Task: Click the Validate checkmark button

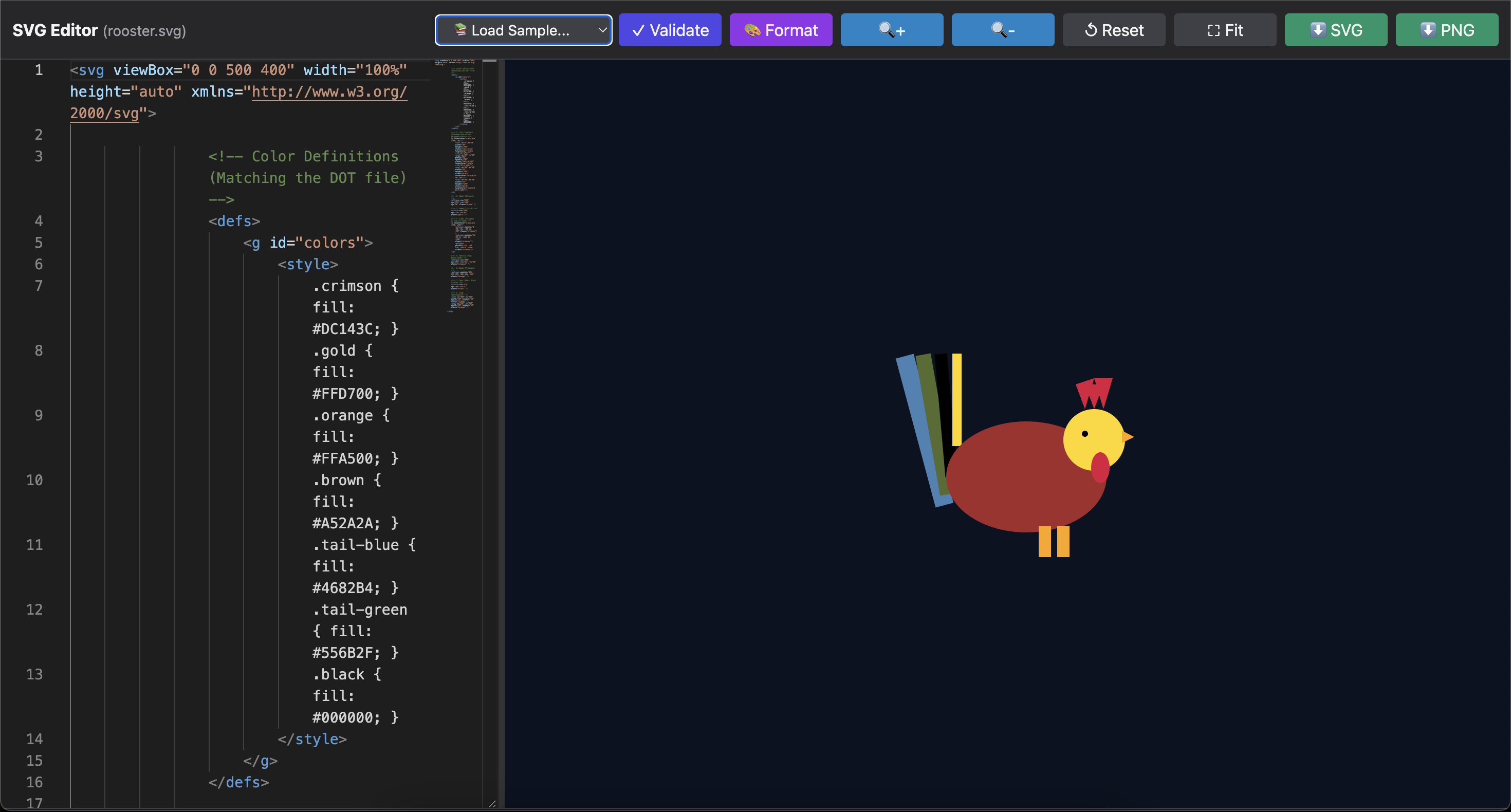Action: point(670,30)
